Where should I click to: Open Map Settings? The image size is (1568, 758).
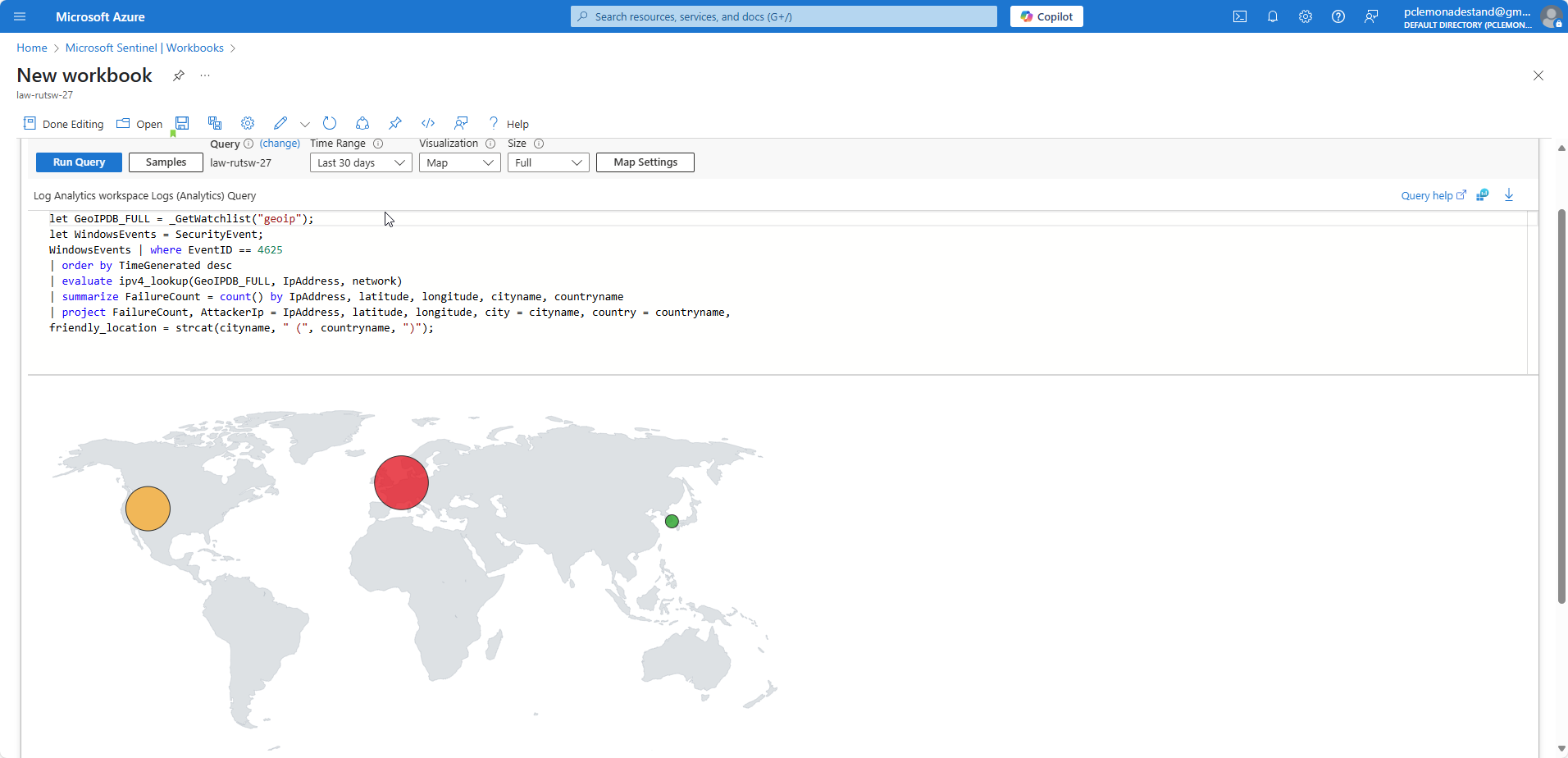tap(645, 162)
